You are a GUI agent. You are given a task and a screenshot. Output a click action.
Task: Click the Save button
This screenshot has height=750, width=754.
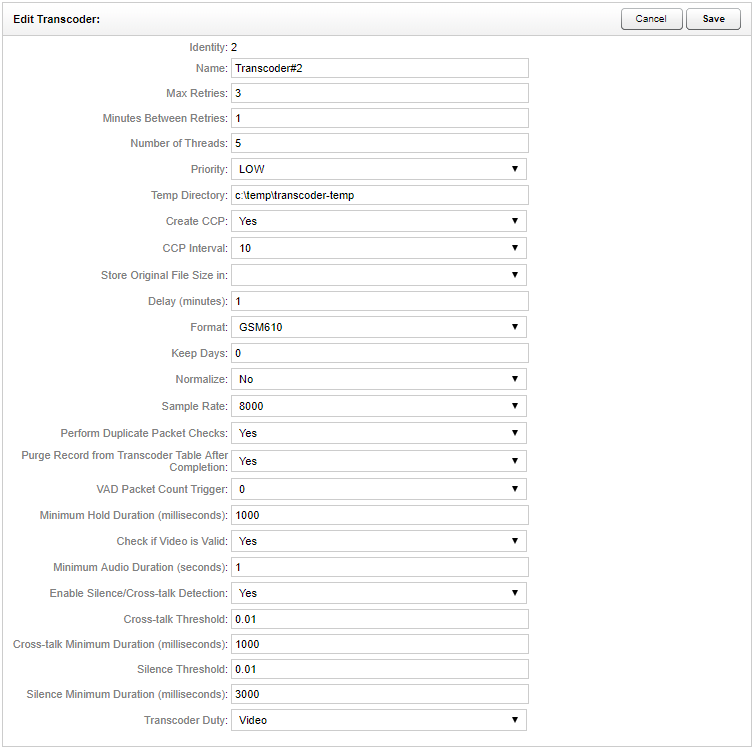click(x=713, y=19)
